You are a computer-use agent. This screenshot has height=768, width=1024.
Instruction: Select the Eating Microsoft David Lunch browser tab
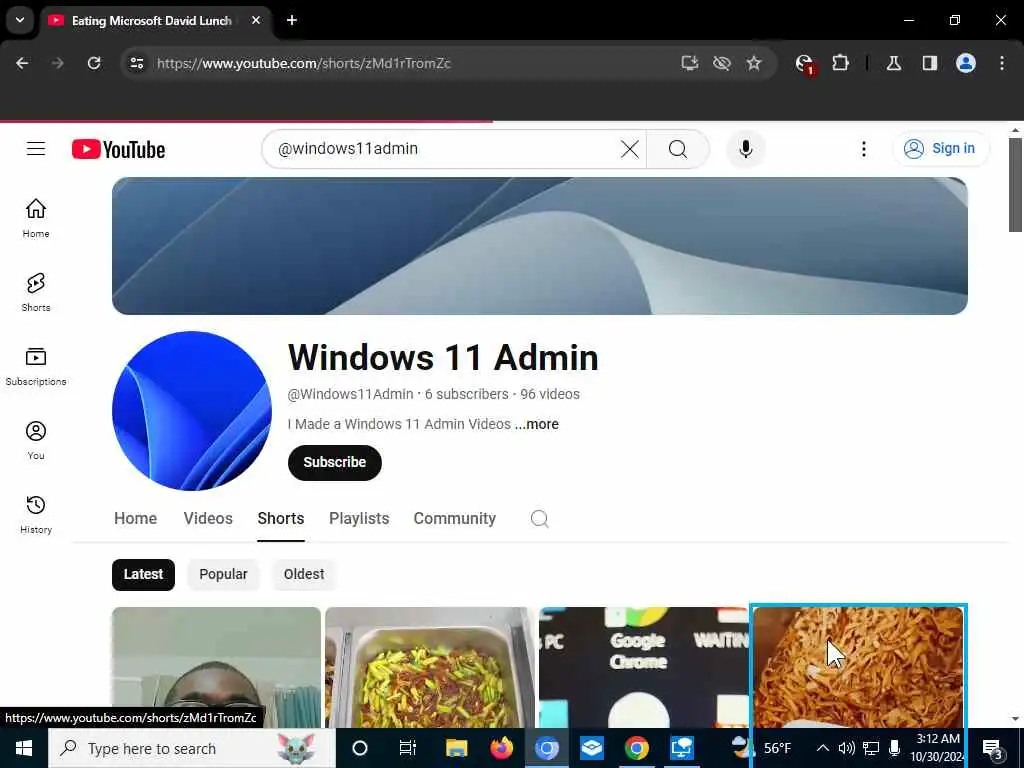[x=152, y=21]
